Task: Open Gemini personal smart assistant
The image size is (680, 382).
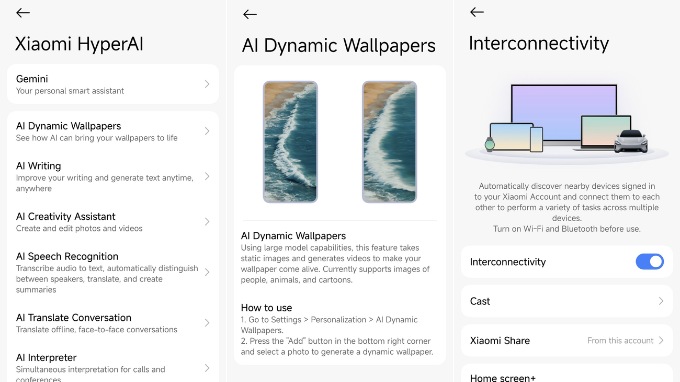Action: click(x=113, y=84)
